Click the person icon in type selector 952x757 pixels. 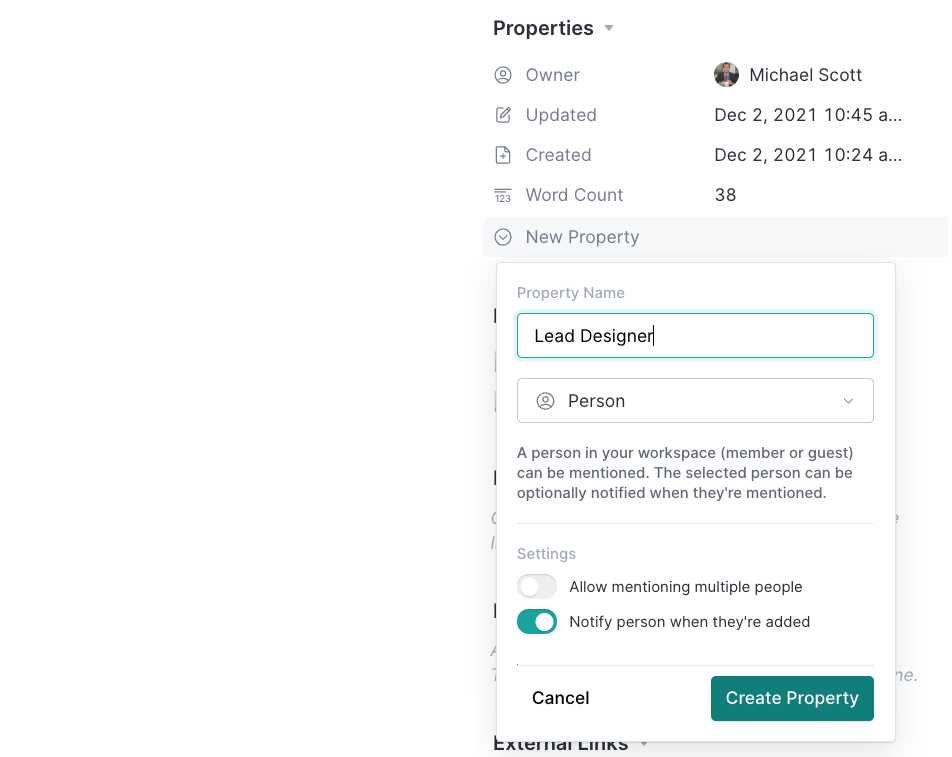pyautogui.click(x=545, y=401)
